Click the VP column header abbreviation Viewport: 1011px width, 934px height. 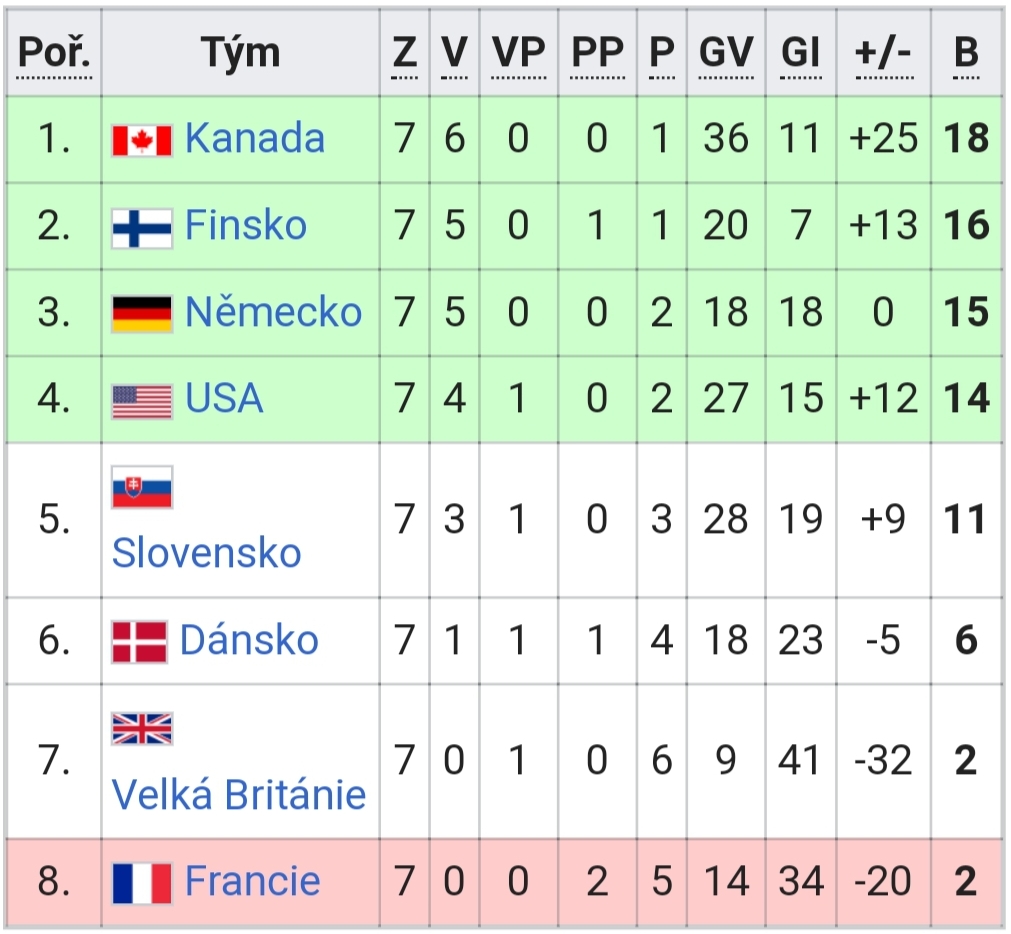518,53
